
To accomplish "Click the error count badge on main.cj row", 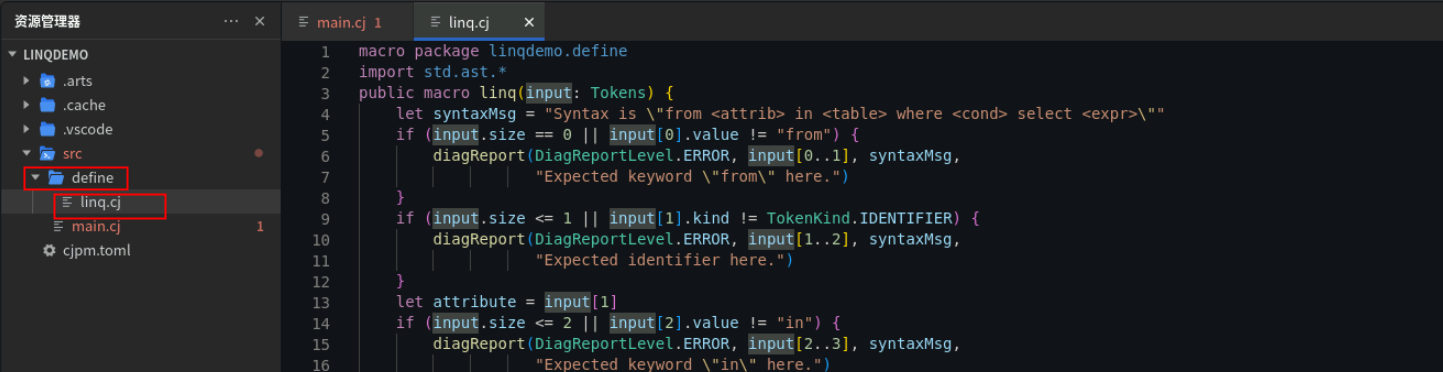I will point(260,227).
